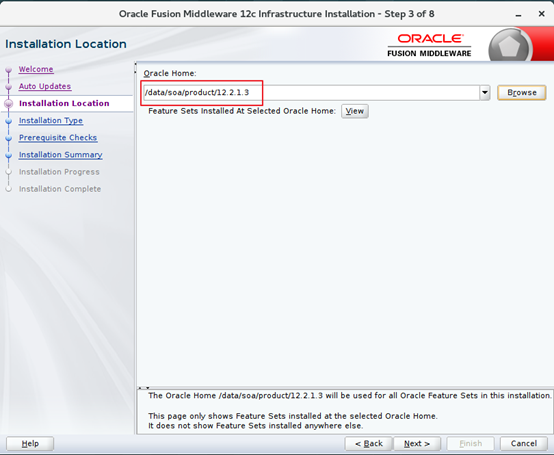Image resolution: width=554 pixels, height=455 pixels.
Task: View feature sets installed at Oracle Home
Action: coord(355,111)
